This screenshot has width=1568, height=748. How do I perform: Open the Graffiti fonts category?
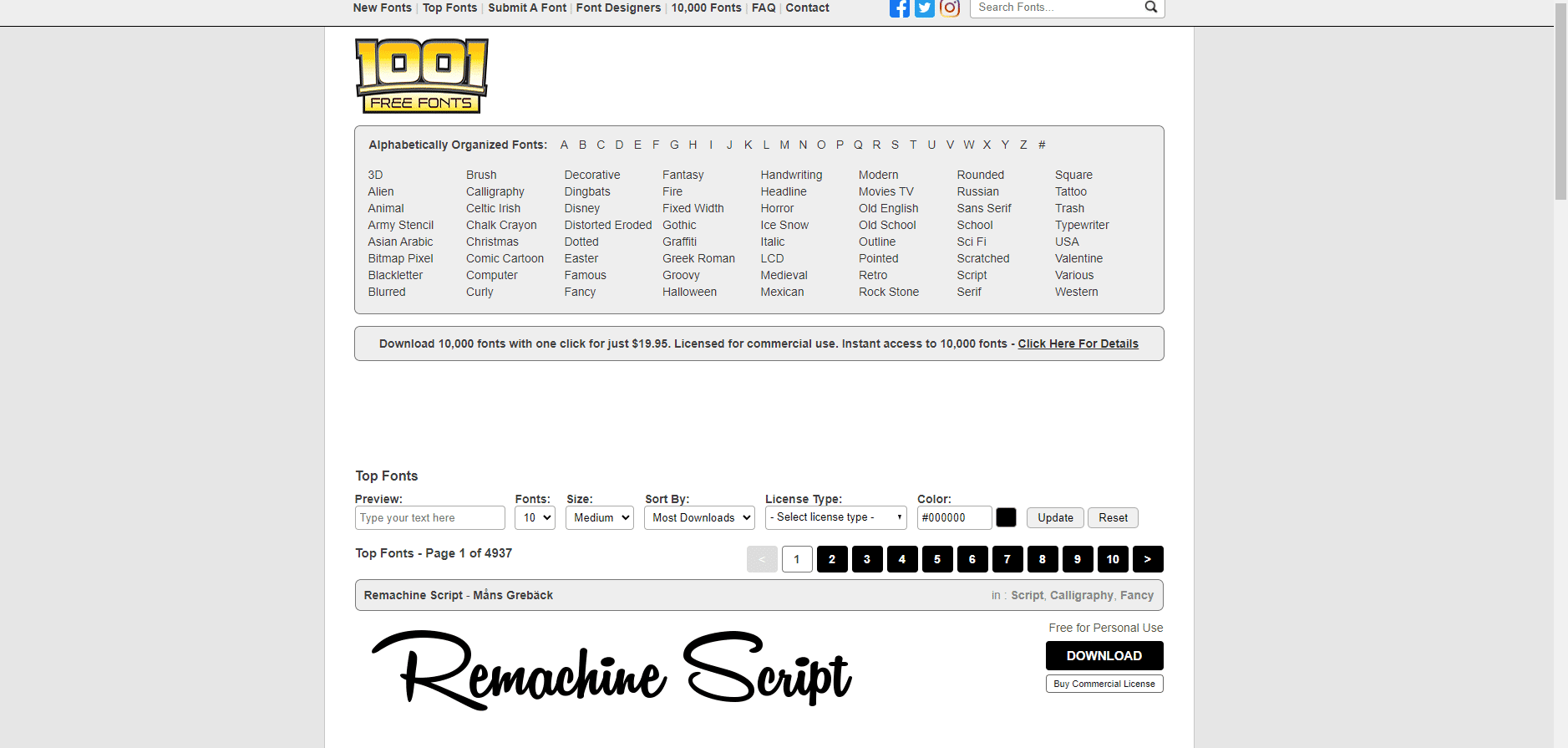[679, 242]
